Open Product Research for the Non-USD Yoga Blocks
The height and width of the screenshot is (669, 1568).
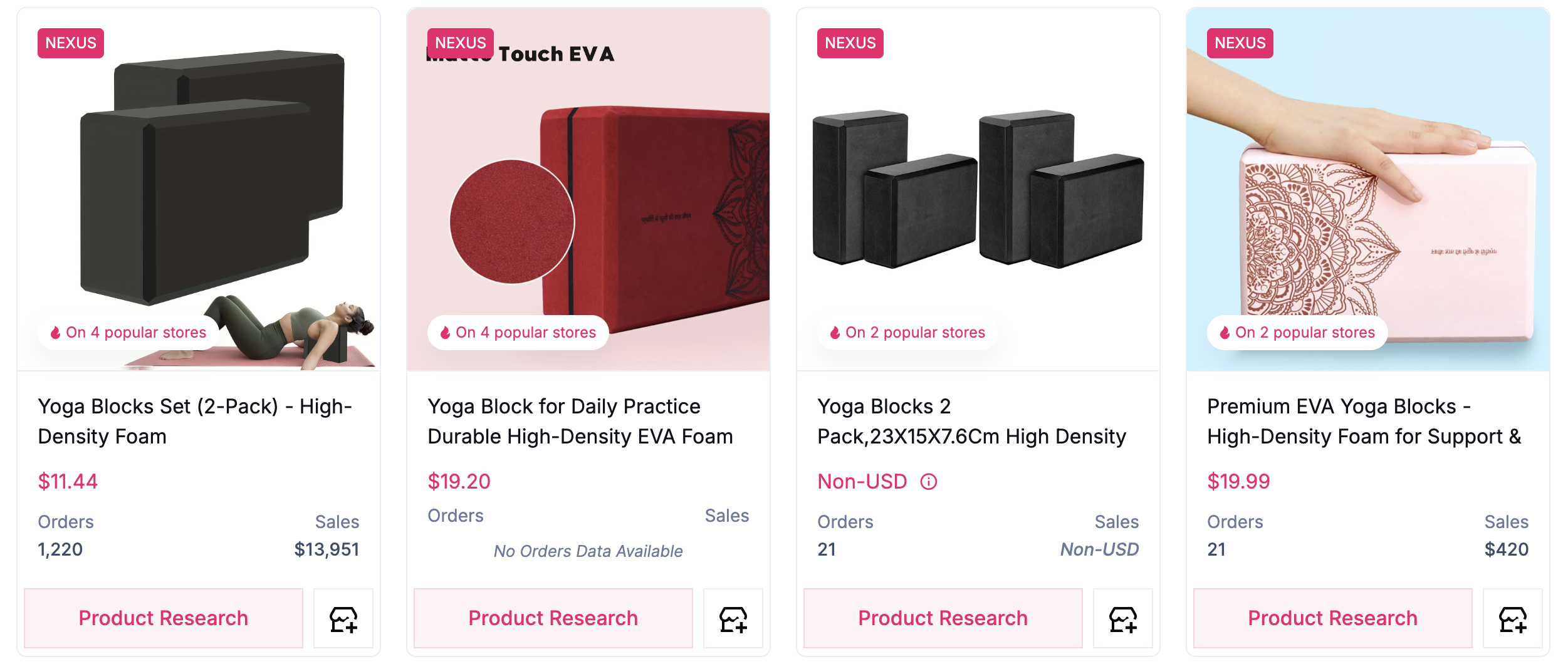click(x=943, y=618)
